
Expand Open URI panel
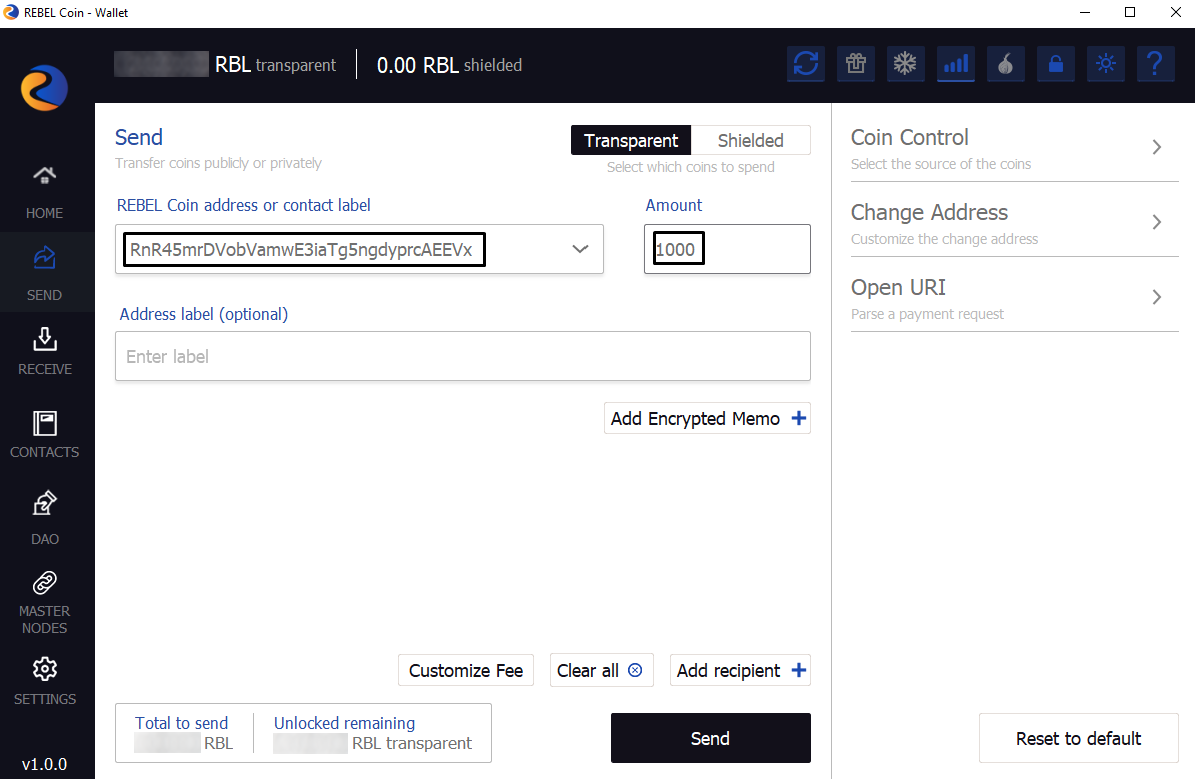1014,298
